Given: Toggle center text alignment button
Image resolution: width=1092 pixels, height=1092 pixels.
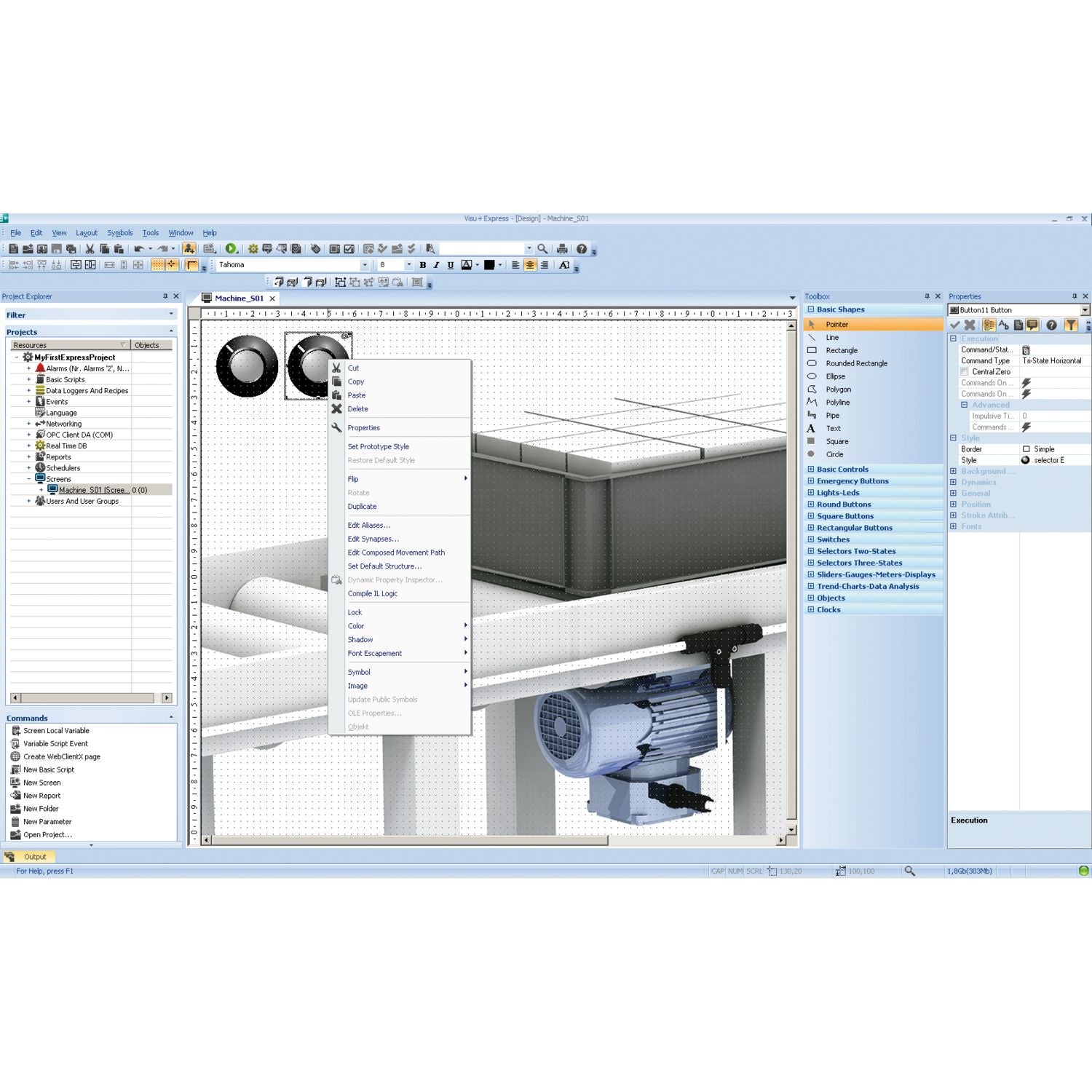Looking at the screenshot, I should point(530,265).
